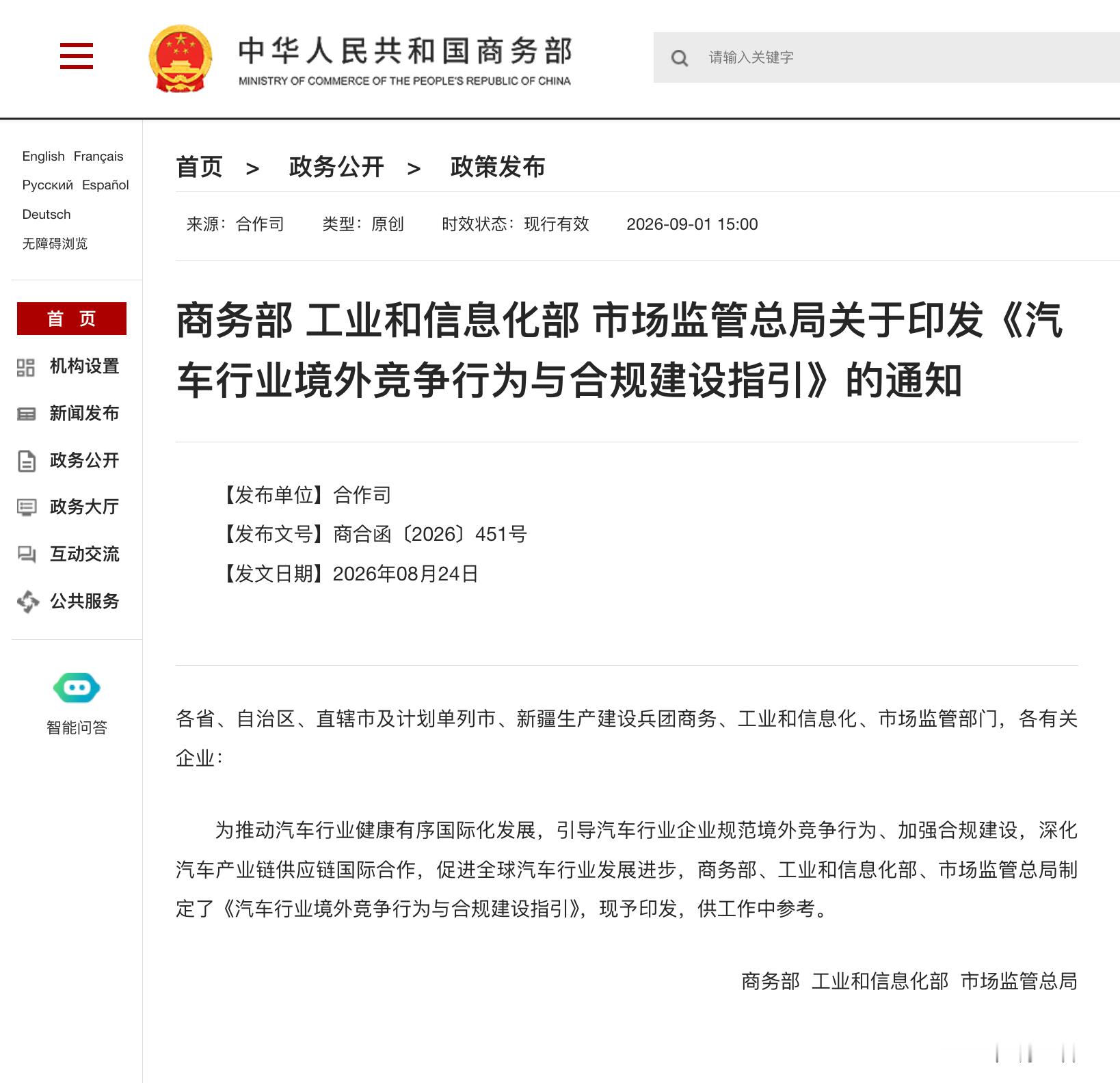Click document number 商合函〔2026〕451号
The image size is (1120, 1083).
tap(430, 534)
